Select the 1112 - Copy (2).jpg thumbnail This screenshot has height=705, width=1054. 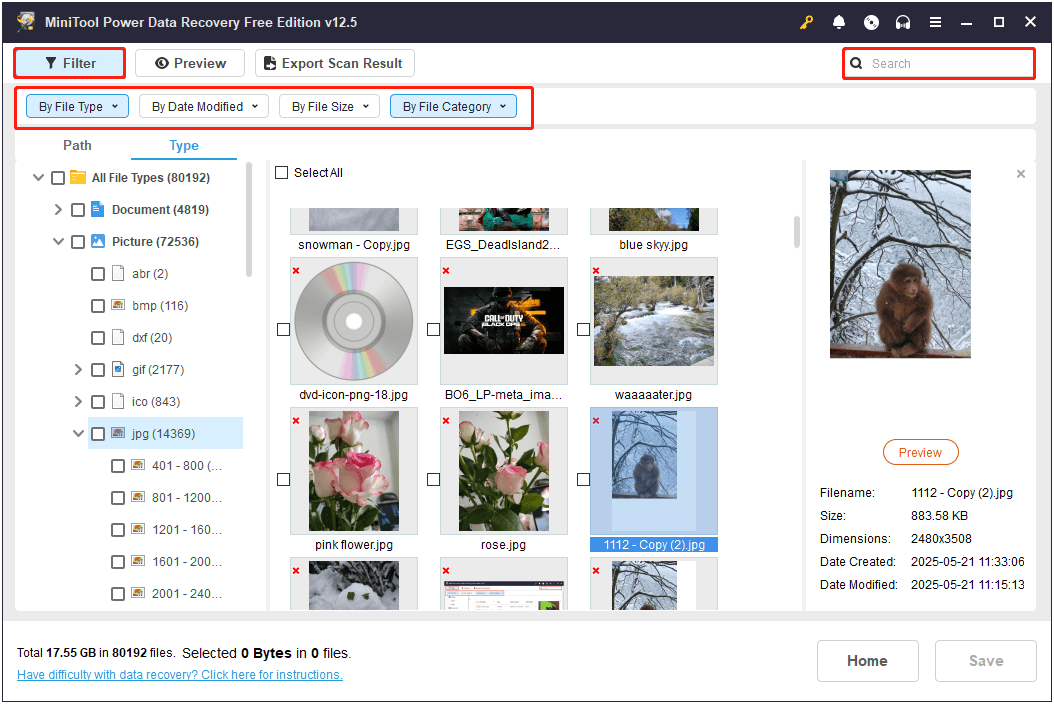point(653,472)
